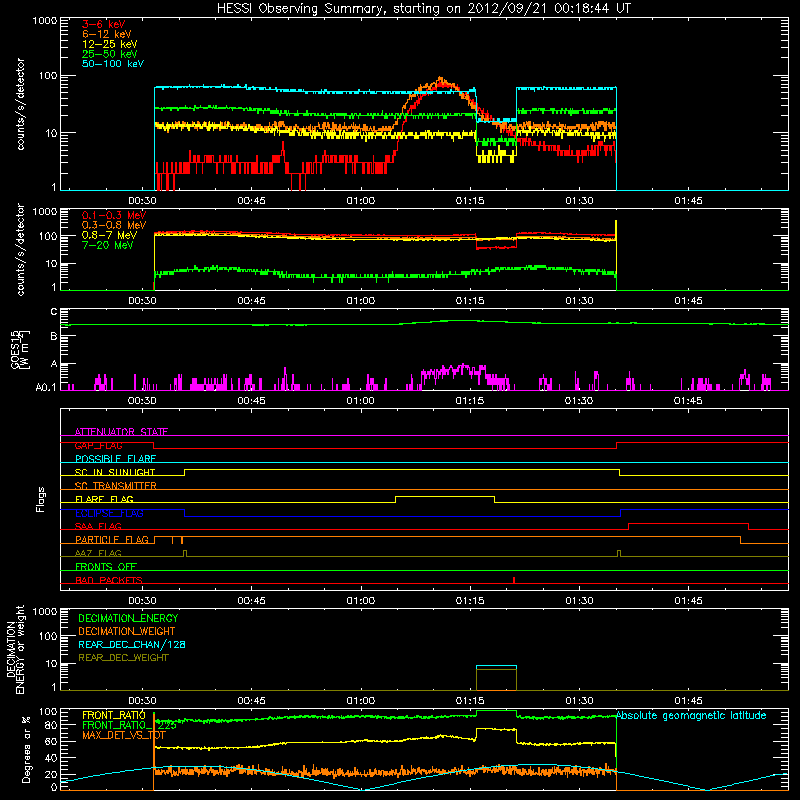Pick the 50-100 keV legend label
The image size is (800, 800).
coord(113,64)
